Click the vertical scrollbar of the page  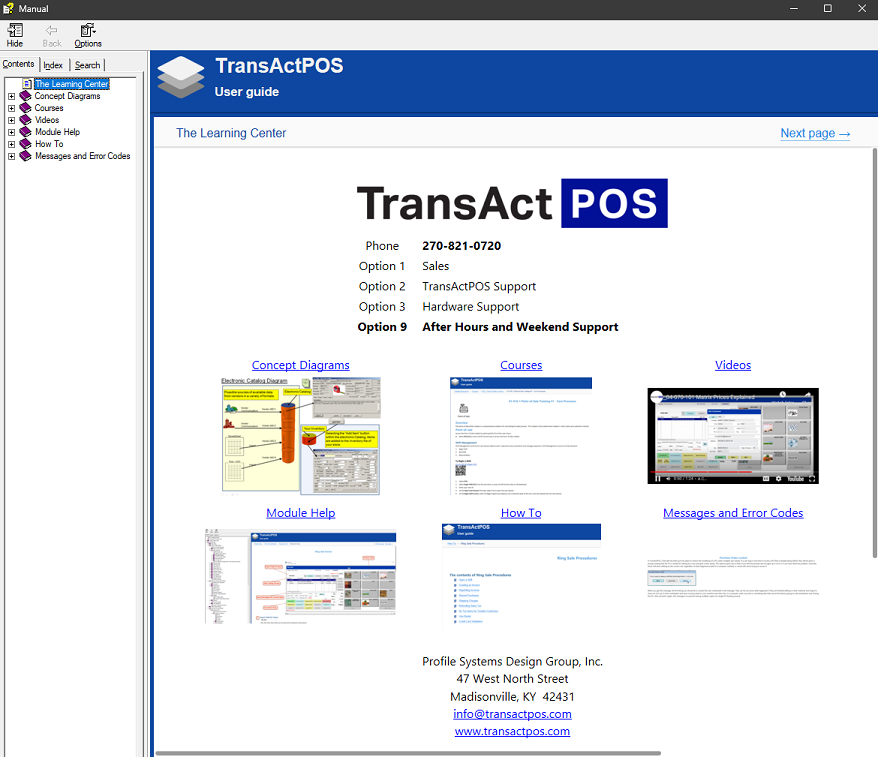[x=875, y=353]
